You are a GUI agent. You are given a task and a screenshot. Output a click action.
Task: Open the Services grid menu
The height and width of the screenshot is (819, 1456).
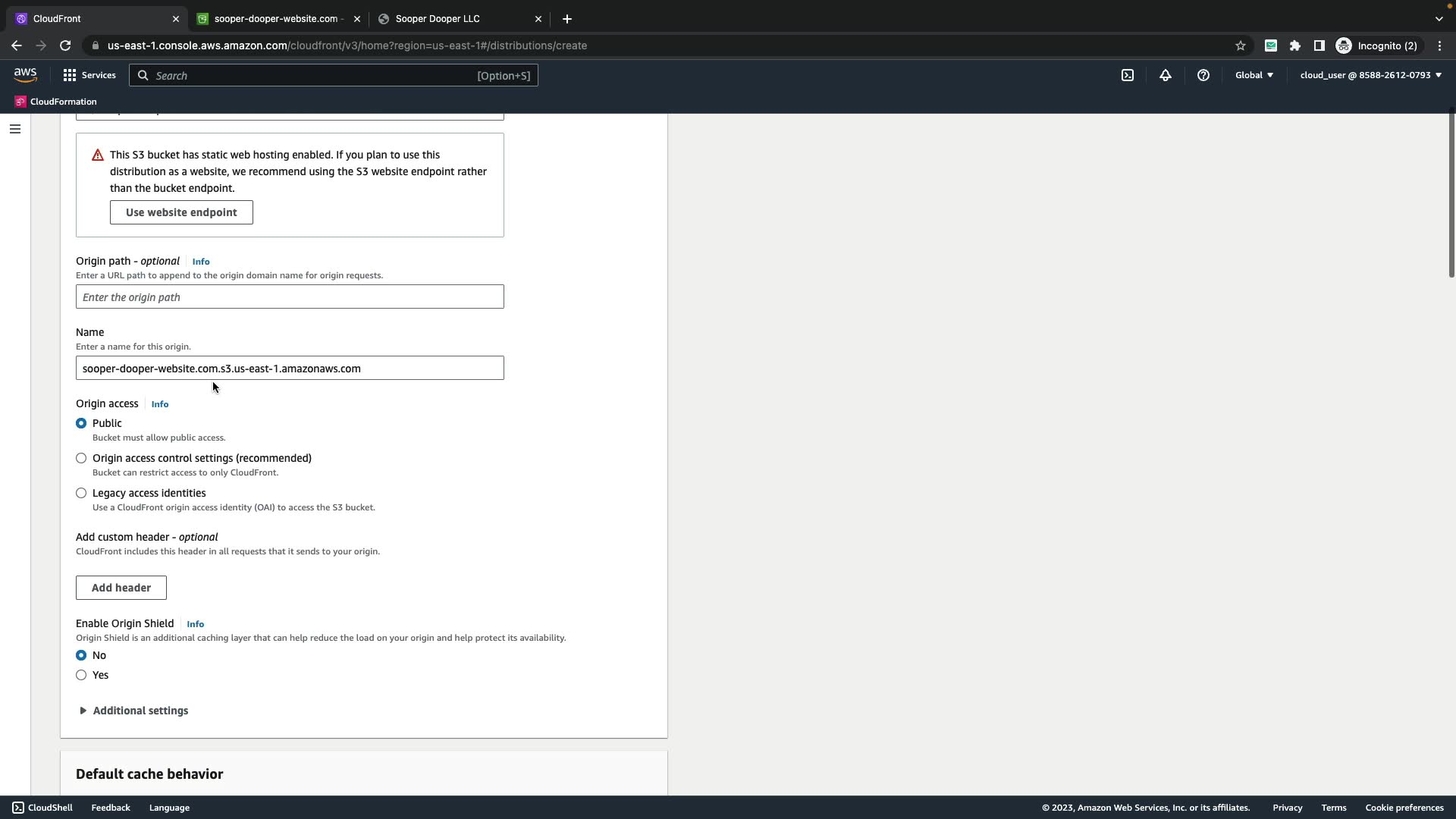(x=89, y=75)
